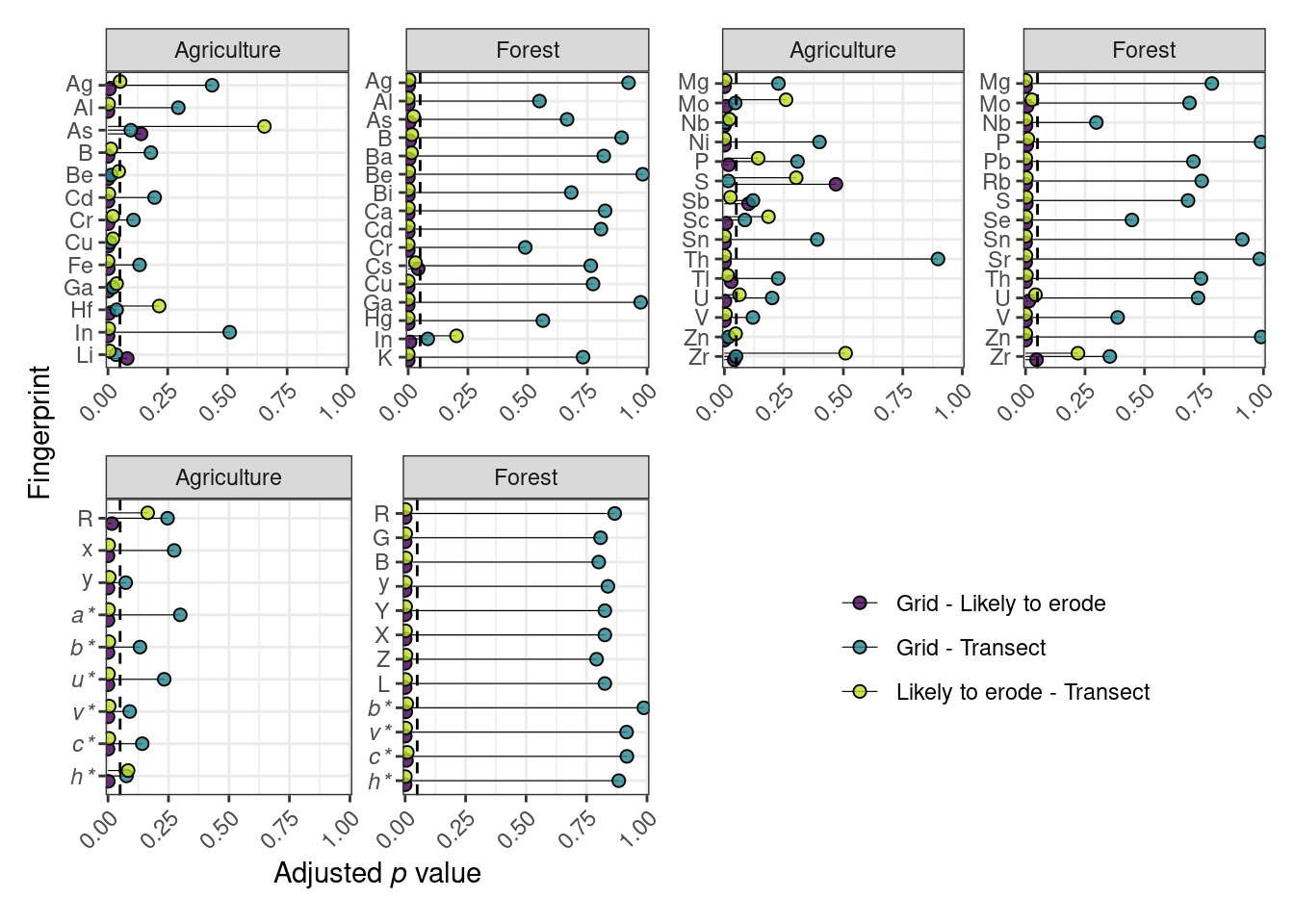Click the purple Grid - Likely to erode legend marker
Viewport: 1294px width, 924px height.
tap(860, 603)
